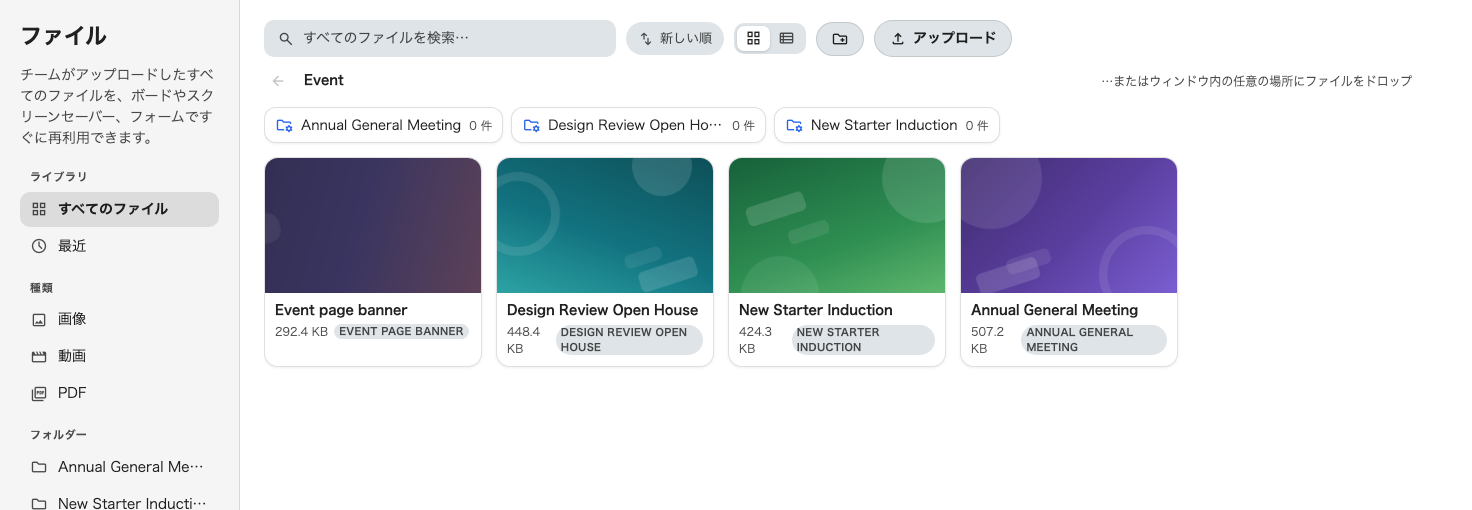Click the アップロード button
Image resolution: width=1472 pixels, height=510 pixels.
[x=943, y=39]
